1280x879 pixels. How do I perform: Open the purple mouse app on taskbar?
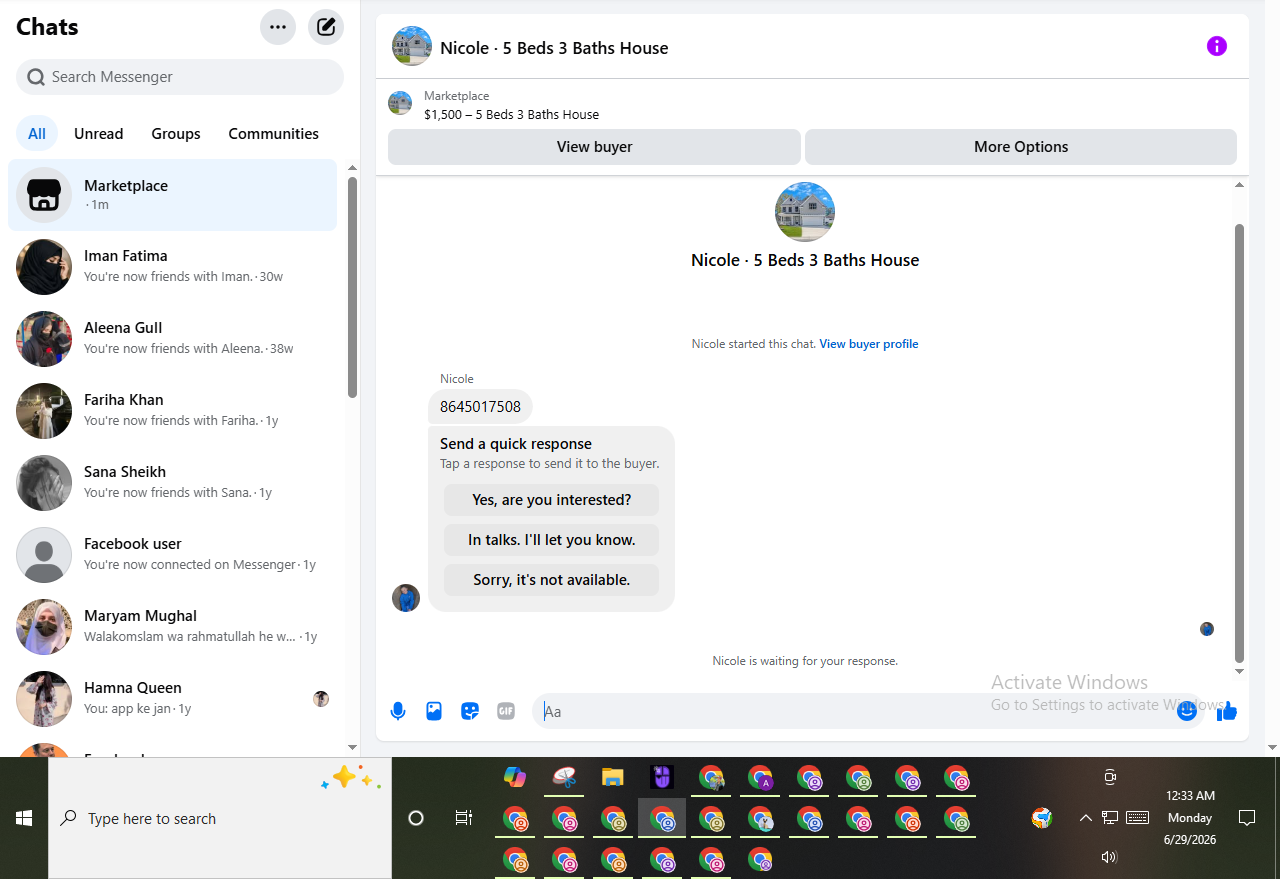(662, 777)
